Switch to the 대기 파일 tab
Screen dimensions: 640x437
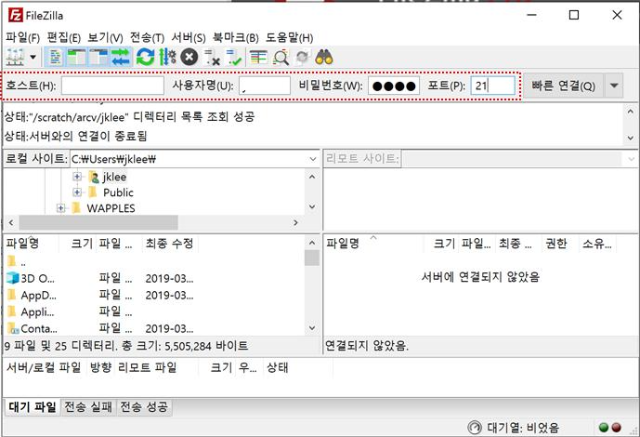coord(32,407)
